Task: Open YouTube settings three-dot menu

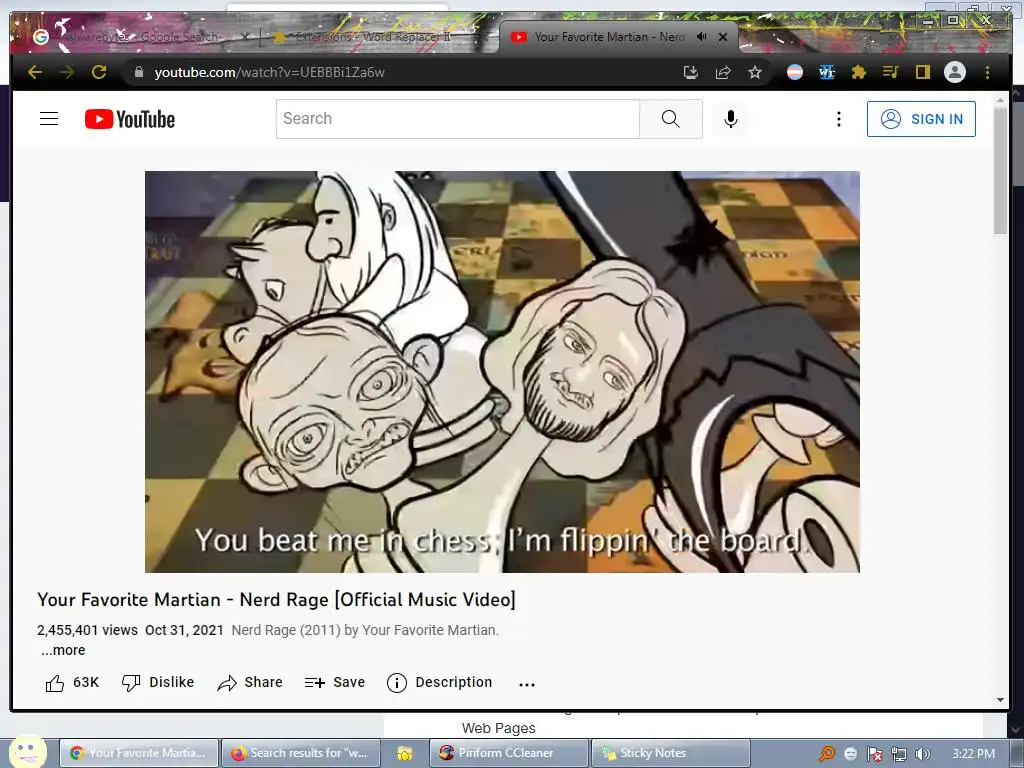Action: [x=839, y=119]
